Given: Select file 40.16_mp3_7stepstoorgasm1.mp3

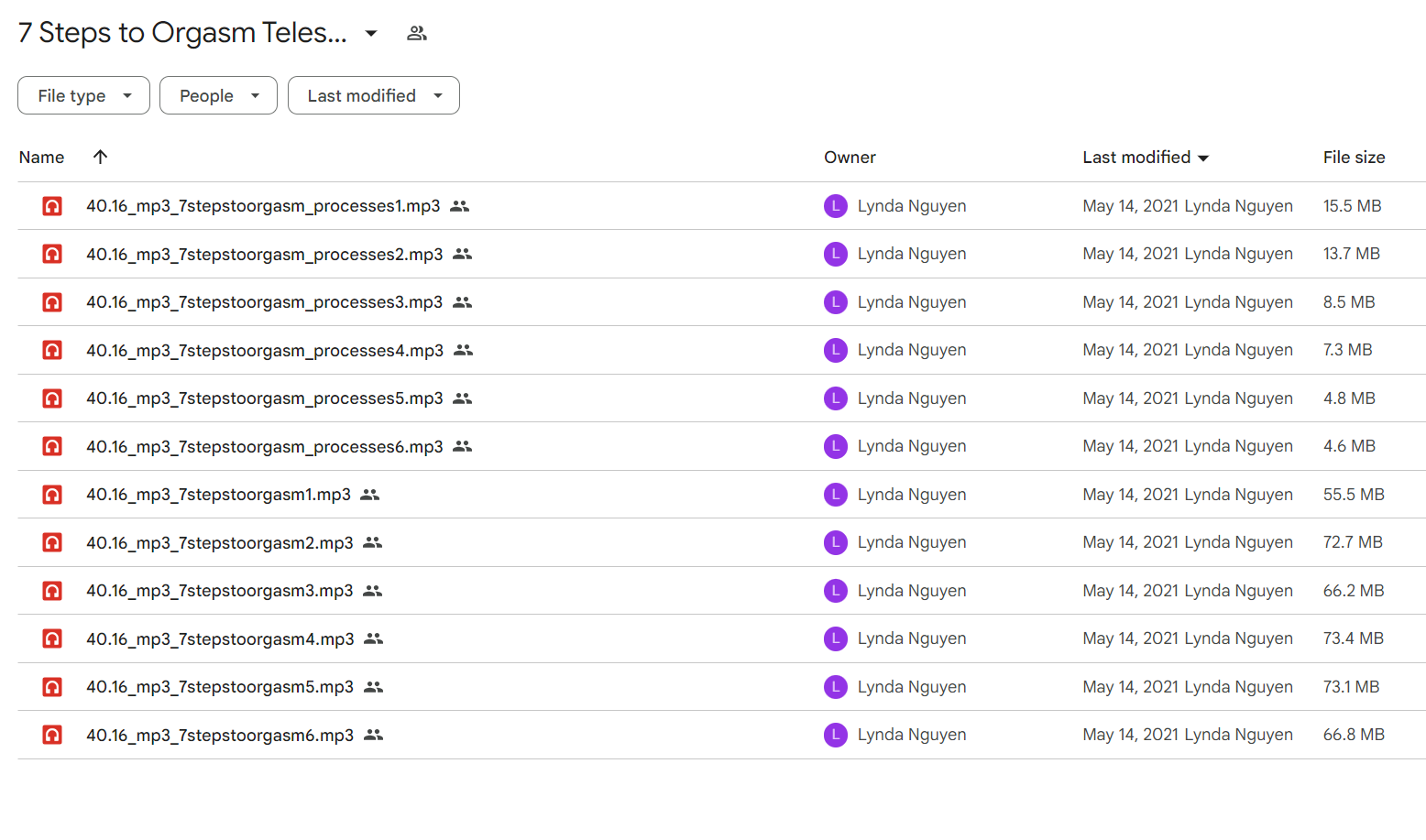Looking at the screenshot, I should click(218, 495).
